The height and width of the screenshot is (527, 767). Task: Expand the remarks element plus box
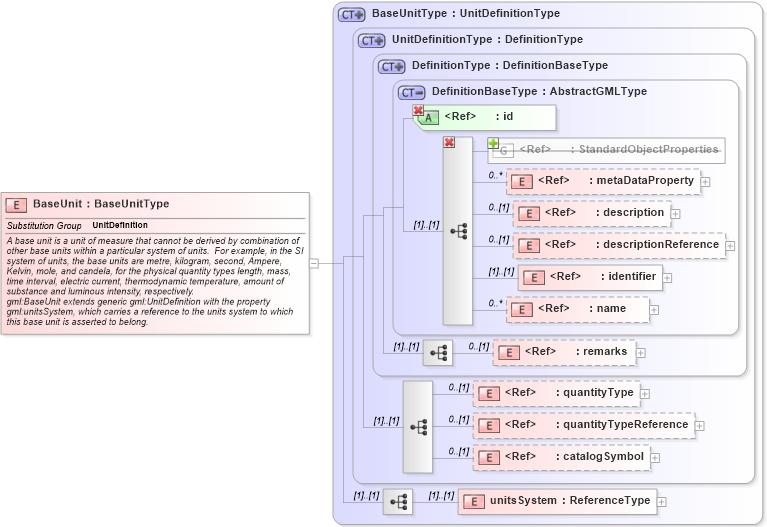pyautogui.click(x=641, y=353)
